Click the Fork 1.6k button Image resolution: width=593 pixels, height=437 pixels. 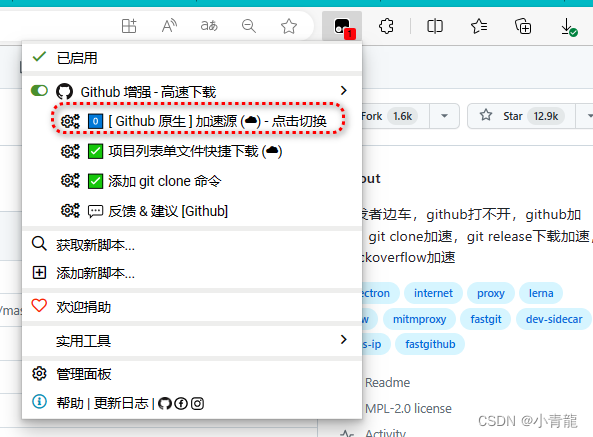click(395, 116)
